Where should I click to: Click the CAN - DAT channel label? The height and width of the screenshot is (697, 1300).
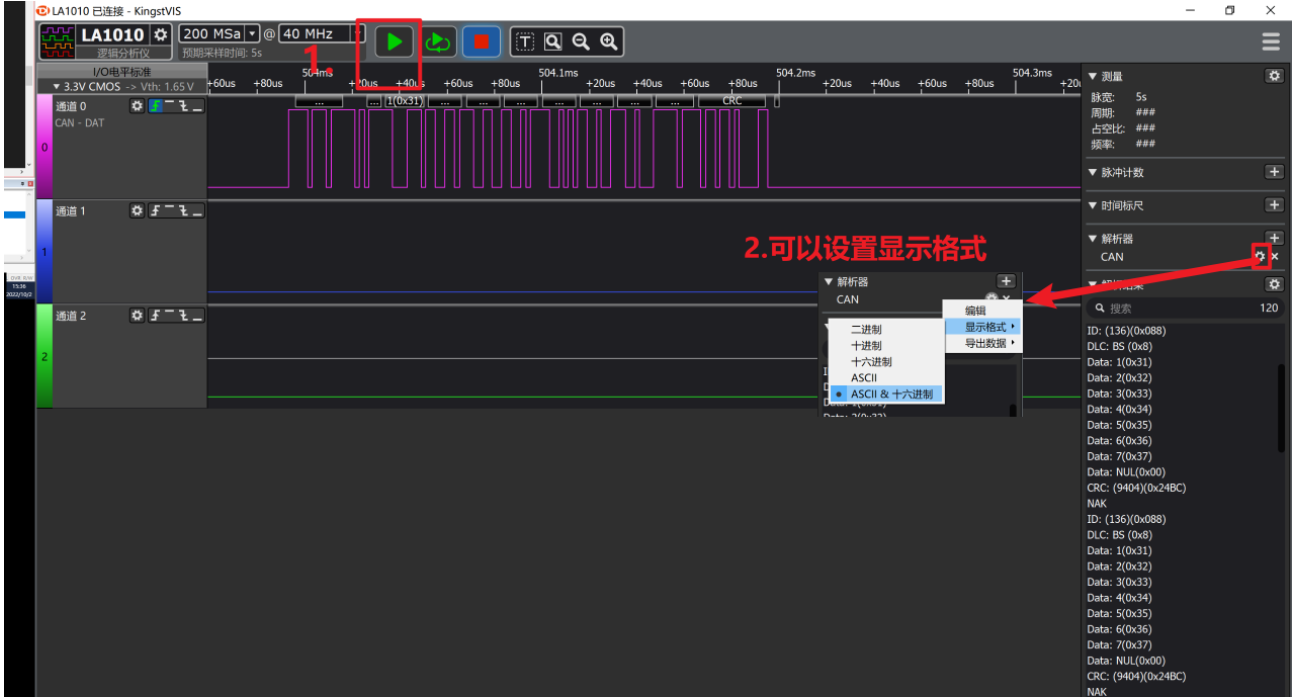coord(79,123)
